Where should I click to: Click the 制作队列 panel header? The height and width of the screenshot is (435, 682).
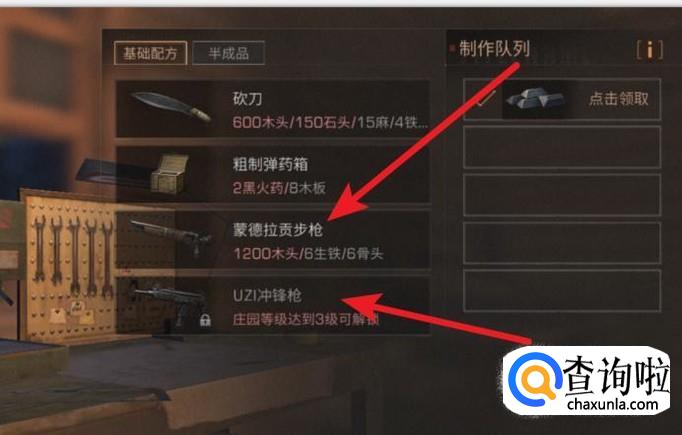(495, 49)
